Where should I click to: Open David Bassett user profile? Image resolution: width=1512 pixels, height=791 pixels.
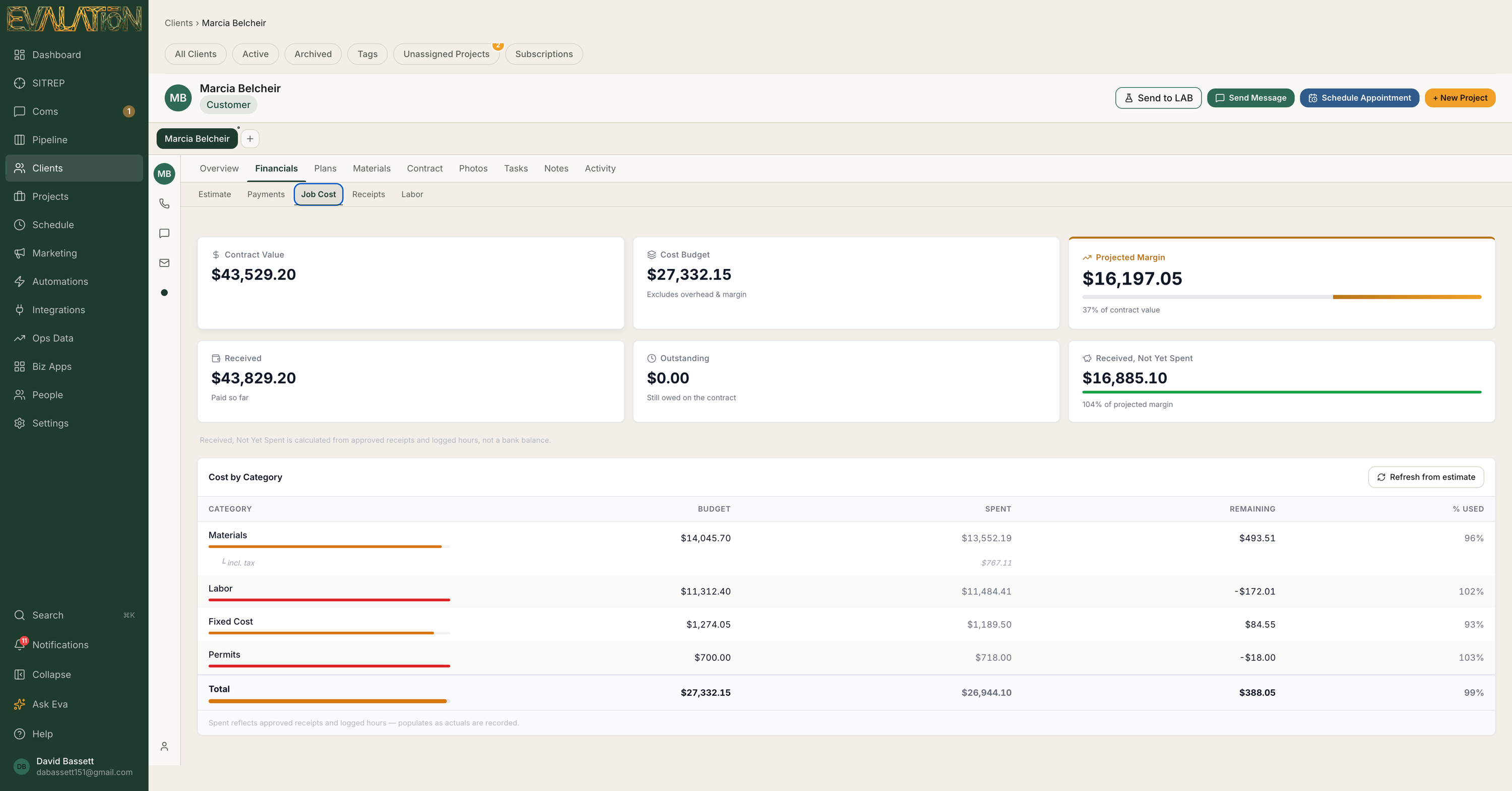(75, 766)
